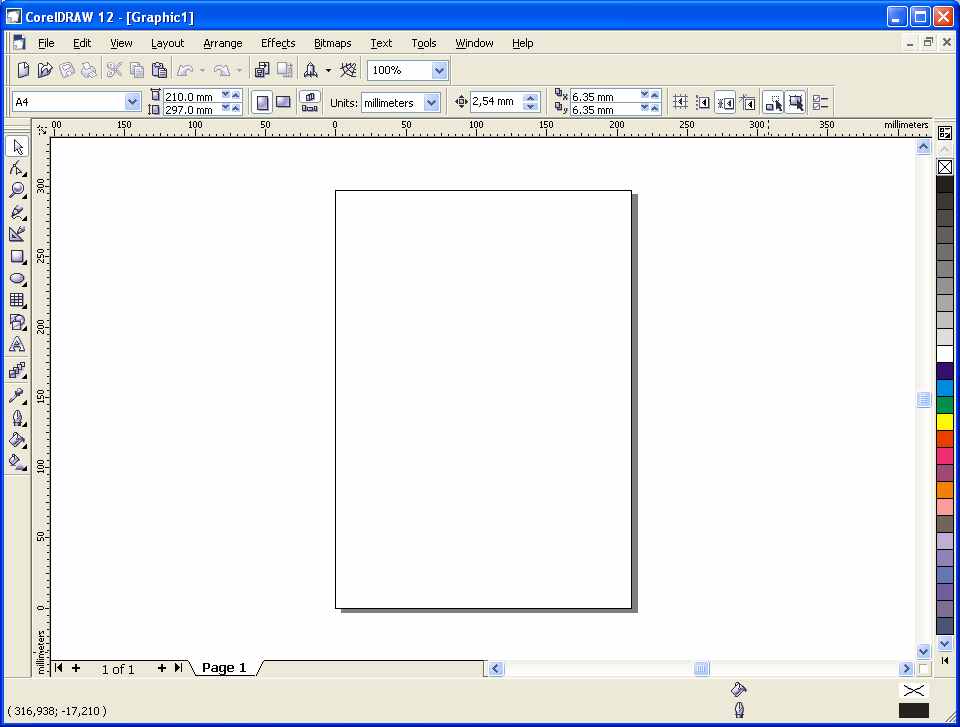Toggle portrait page orientation
Image resolution: width=960 pixels, height=727 pixels.
[x=262, y=102]
